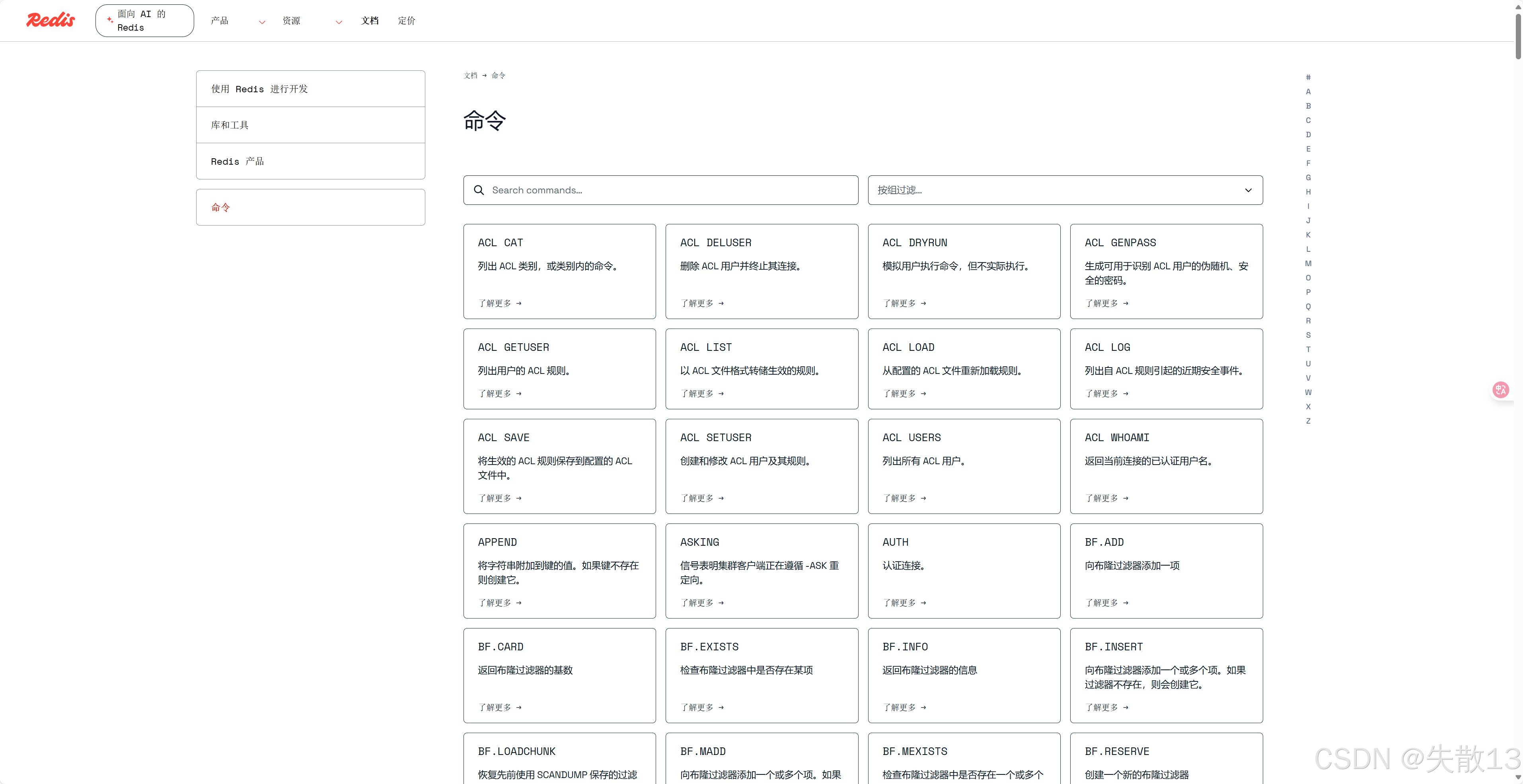This screenshot has width=1523, height=784.
Task: Open 了解更多 under ACL DELUSER
Action: (x=702, y=303)
